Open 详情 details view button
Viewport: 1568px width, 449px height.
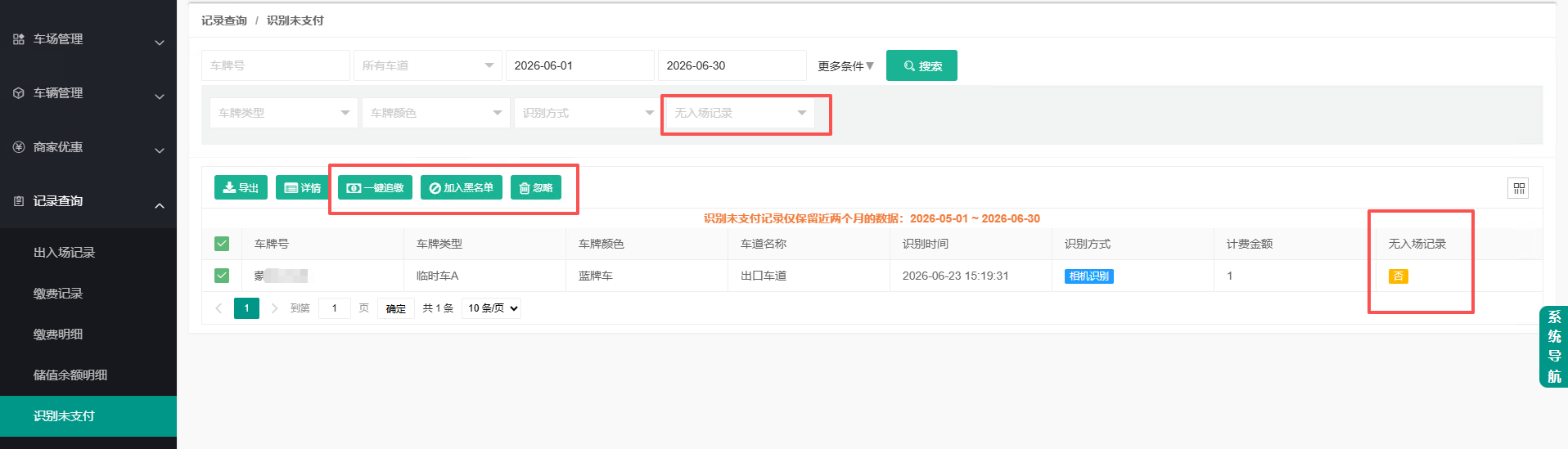[302, 187]
